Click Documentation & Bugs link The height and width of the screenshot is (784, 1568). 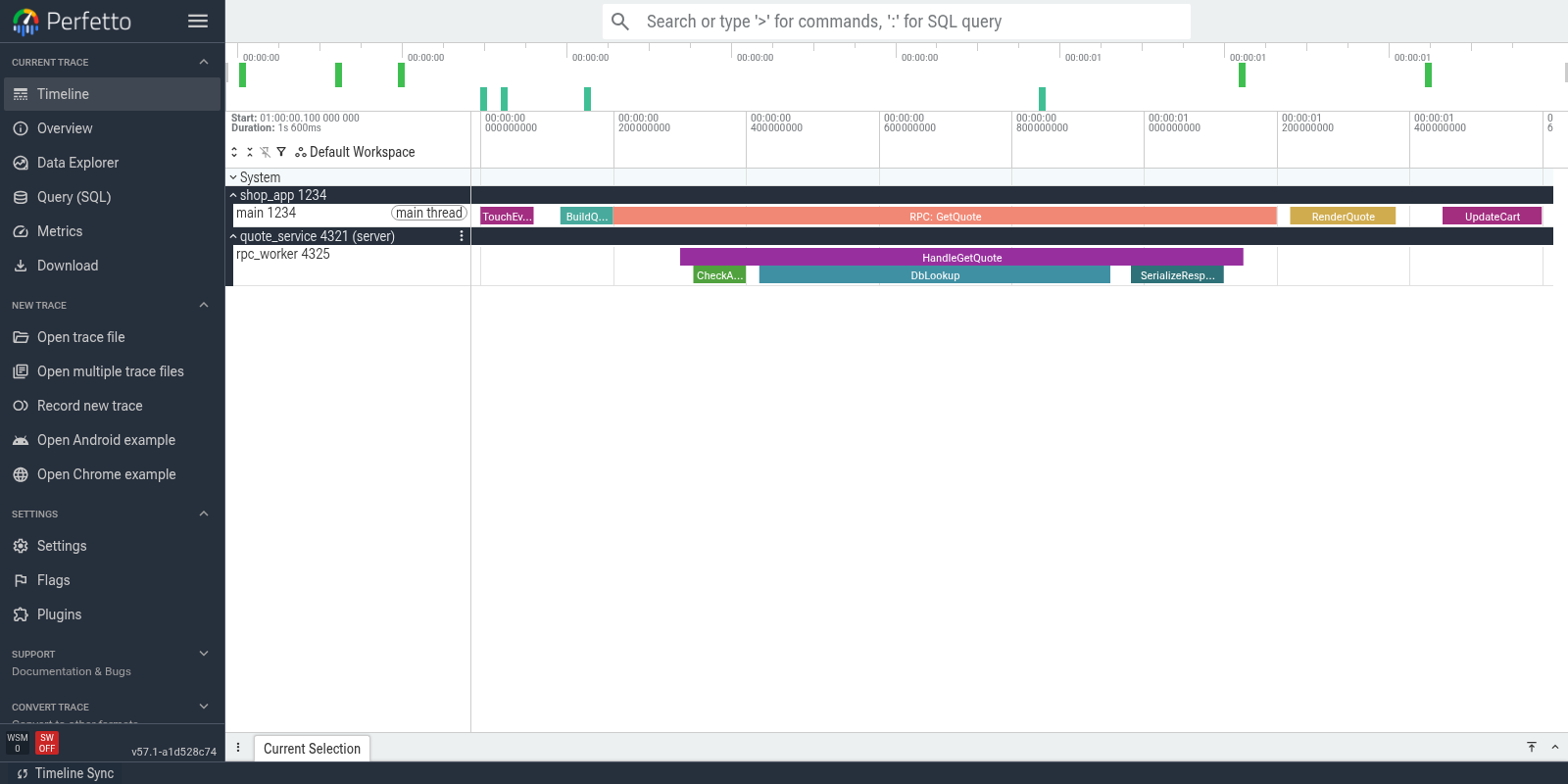click(72, 671)
